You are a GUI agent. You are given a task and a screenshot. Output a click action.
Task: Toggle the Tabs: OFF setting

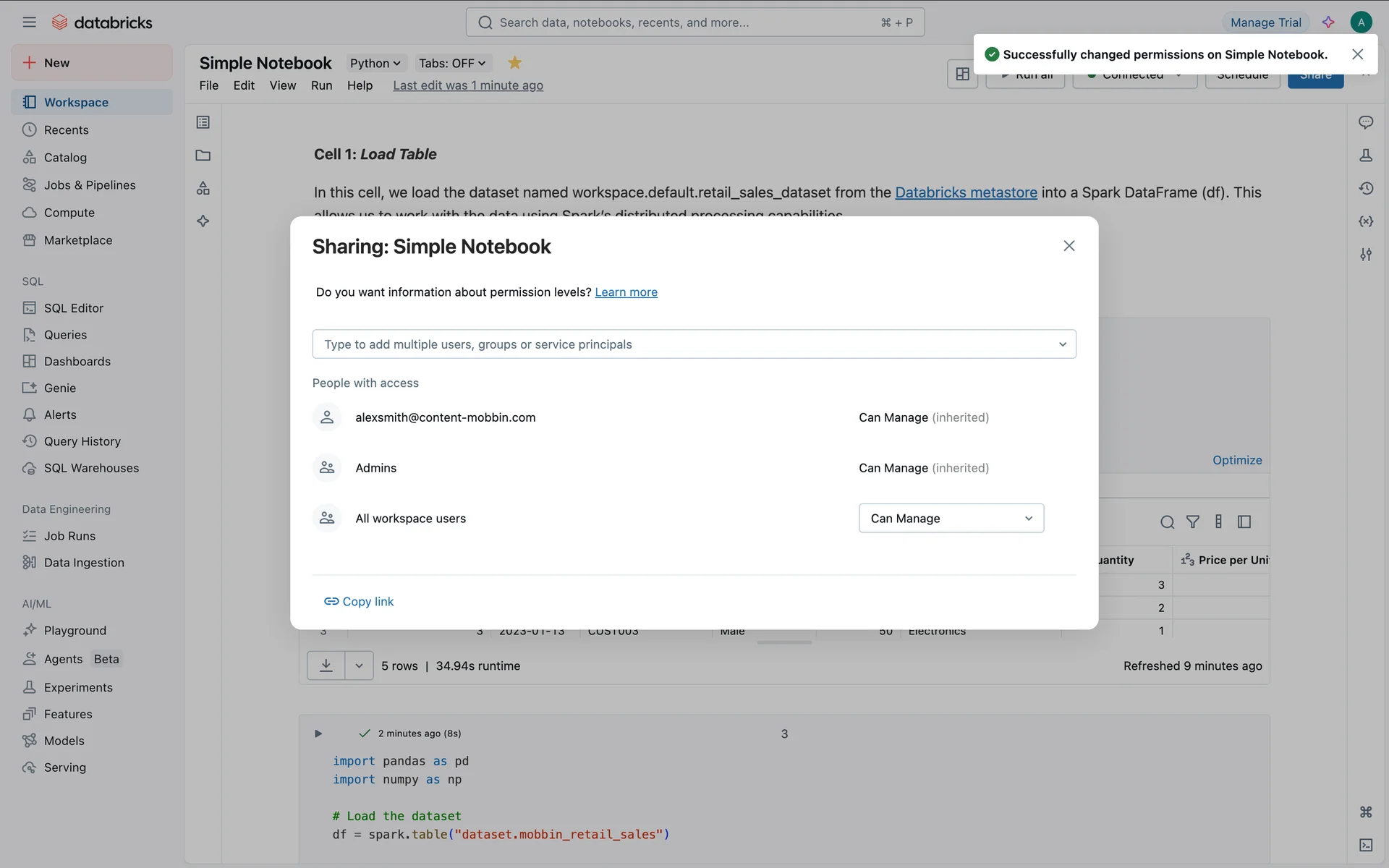(452, 63)
